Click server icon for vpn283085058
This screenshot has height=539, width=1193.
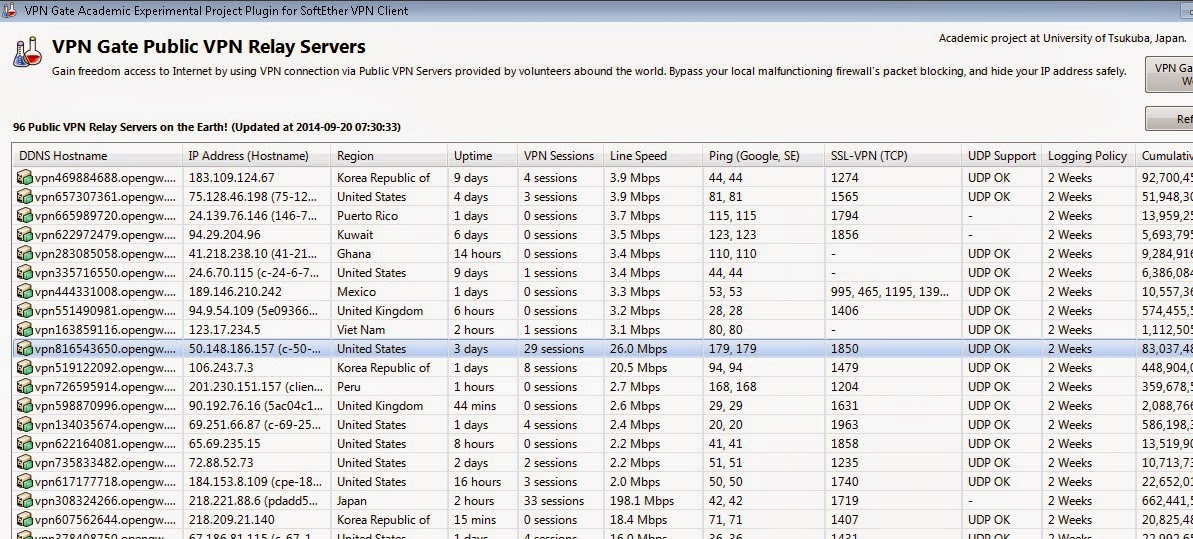24,254
